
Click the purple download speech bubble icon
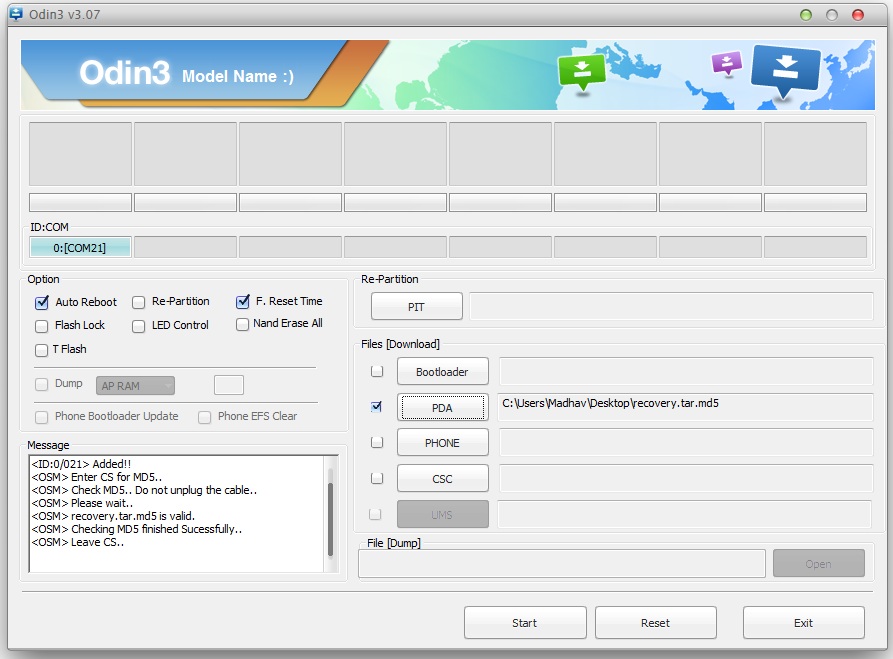[x=727, y=63]
